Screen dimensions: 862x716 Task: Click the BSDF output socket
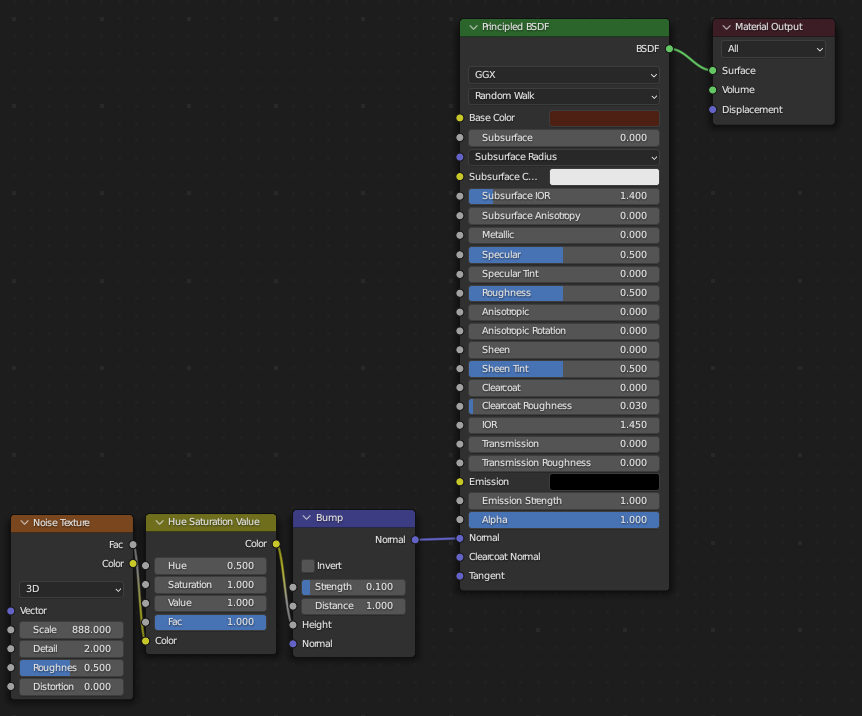tap(669, 48)
